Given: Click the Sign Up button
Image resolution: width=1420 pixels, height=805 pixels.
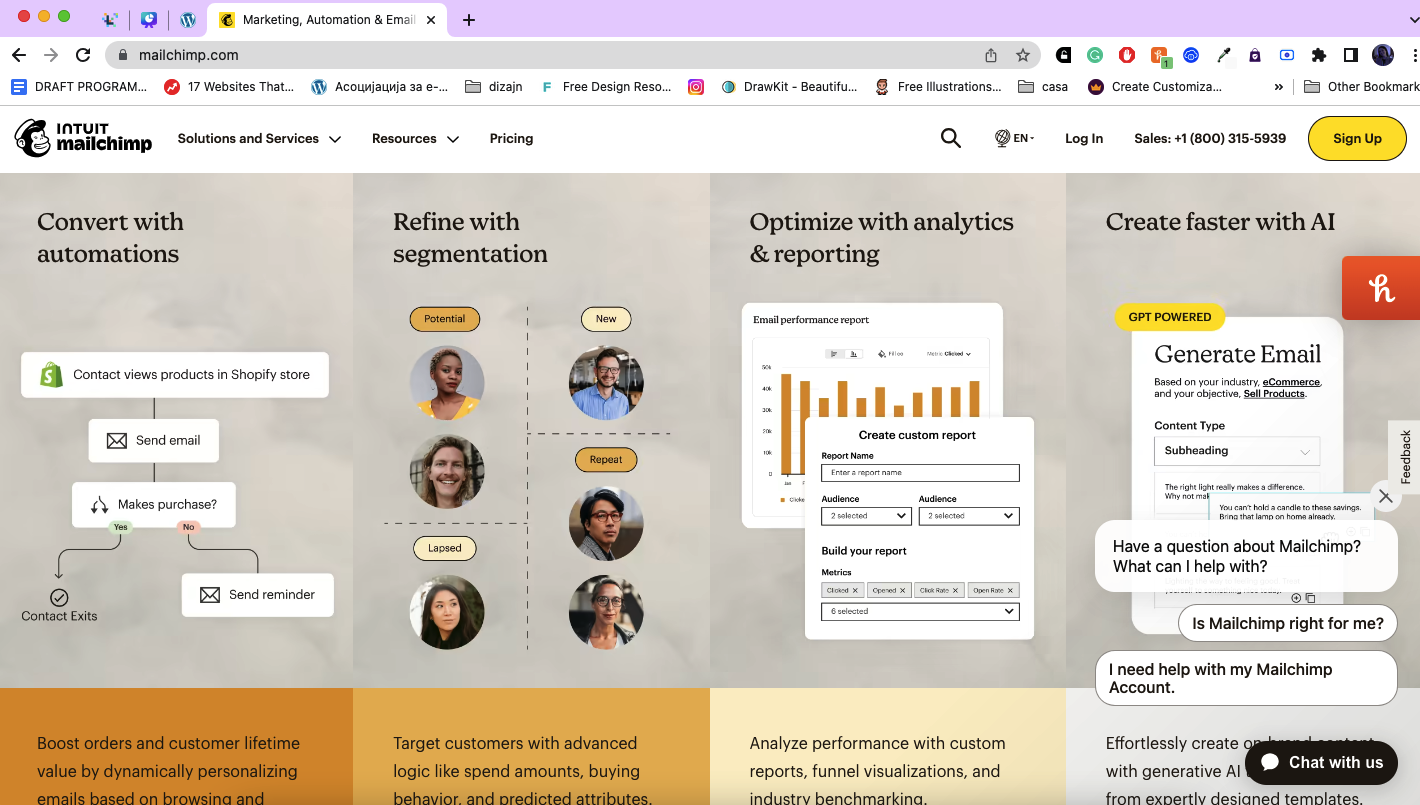Looking at the screenshot, I should [x=1357, y=138].
